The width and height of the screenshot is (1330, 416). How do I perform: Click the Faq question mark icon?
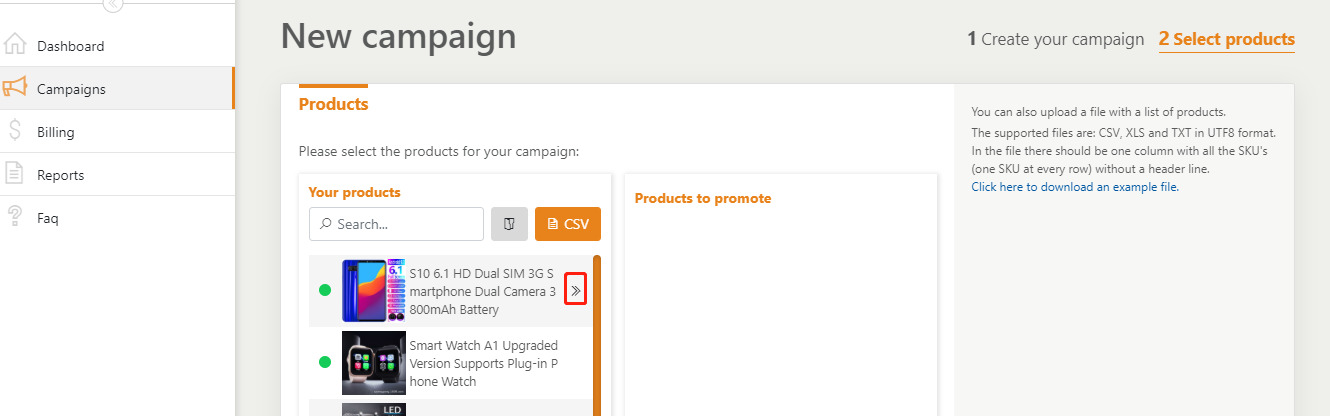click(15, 217)
